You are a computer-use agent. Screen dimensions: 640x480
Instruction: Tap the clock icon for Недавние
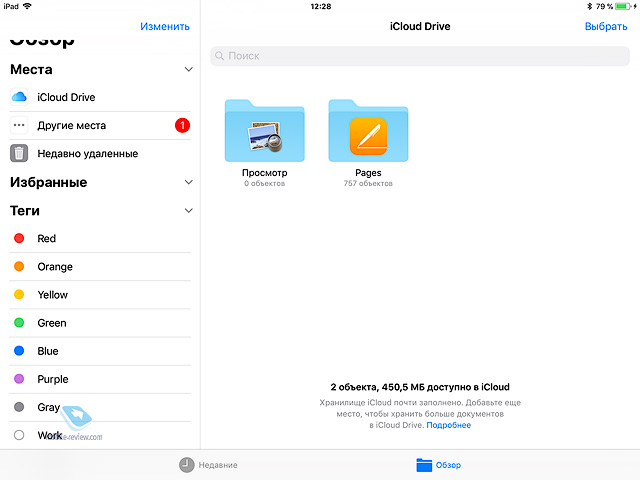187,465
